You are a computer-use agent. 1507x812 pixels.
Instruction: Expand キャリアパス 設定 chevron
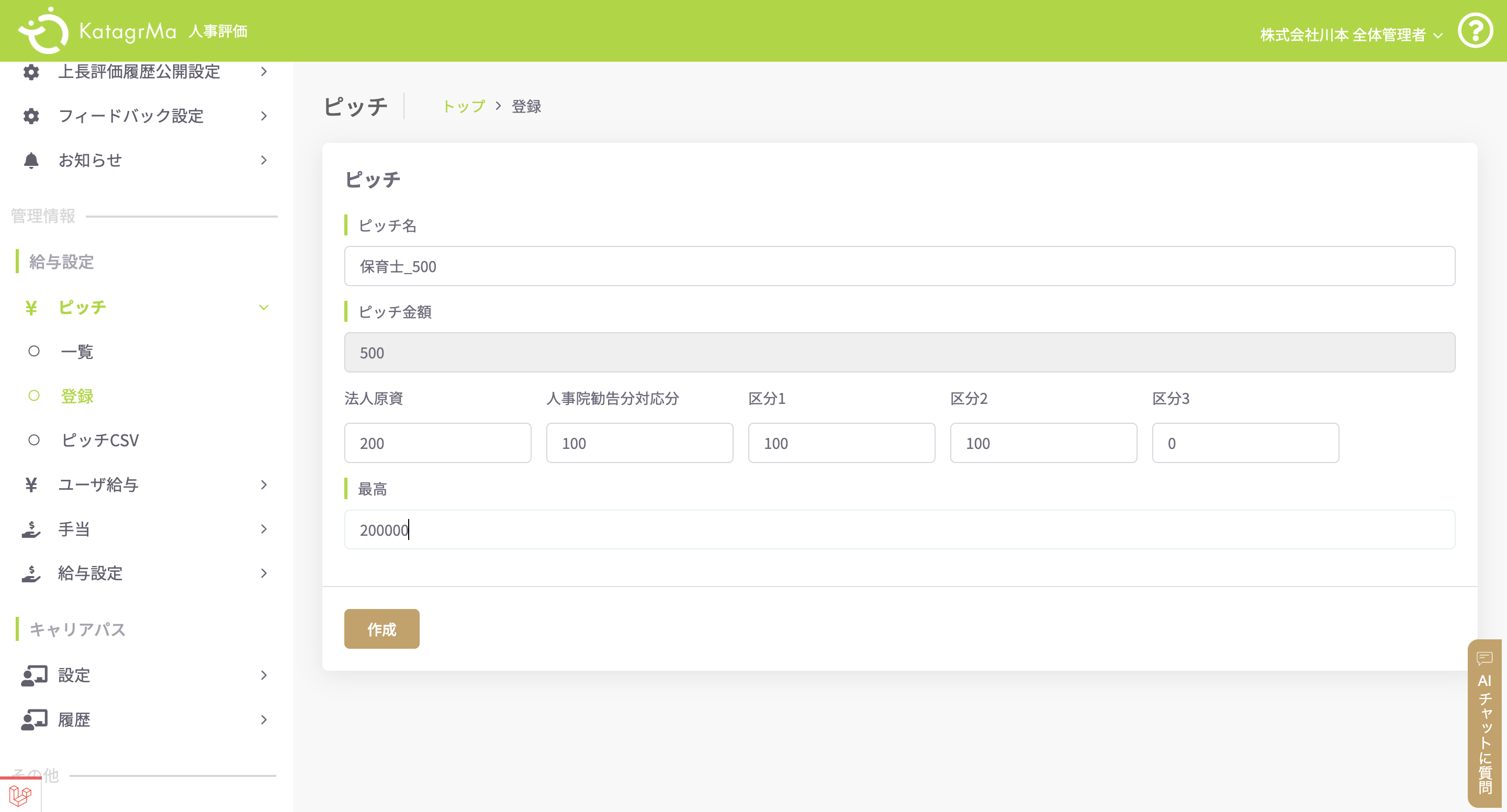264,675
